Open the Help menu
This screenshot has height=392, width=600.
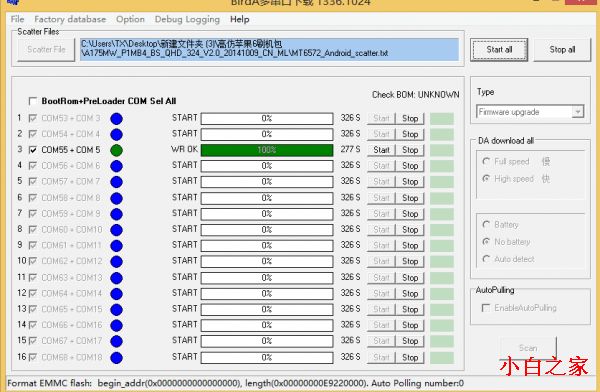(x=240, y=19)
